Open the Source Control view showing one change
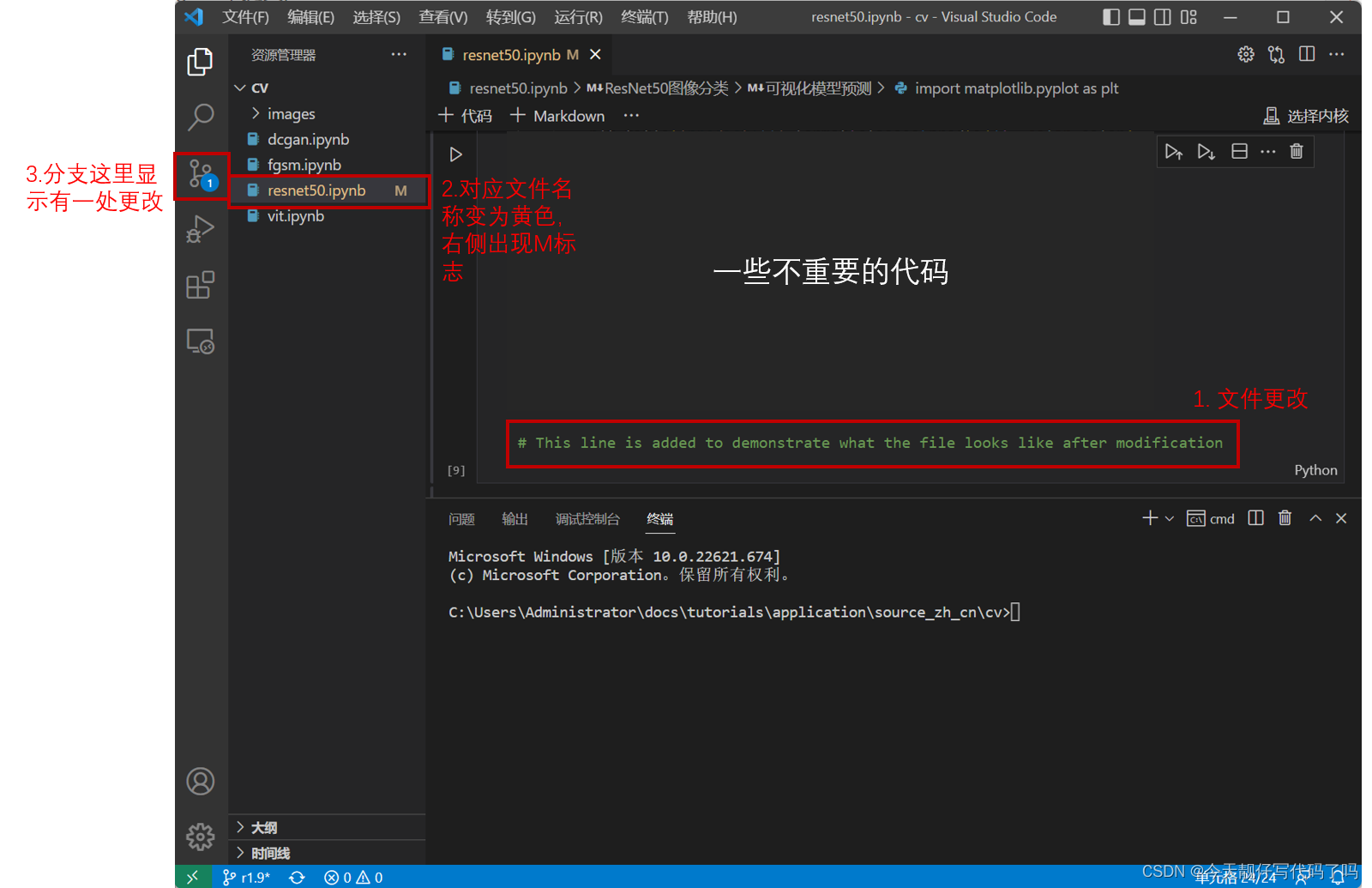1372x888 pixels. tap(201, 174)
